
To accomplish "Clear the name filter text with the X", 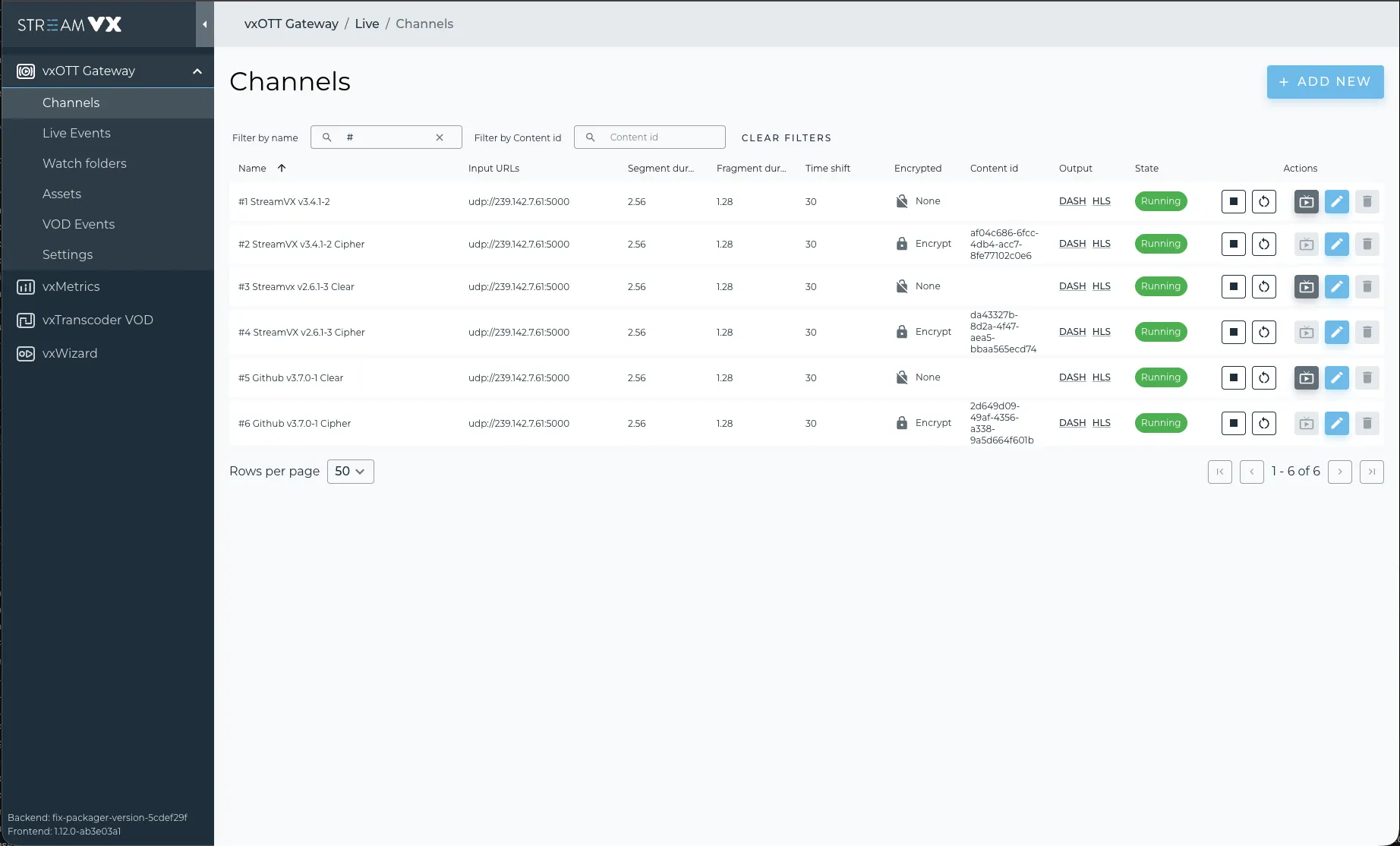I will 439,137.
